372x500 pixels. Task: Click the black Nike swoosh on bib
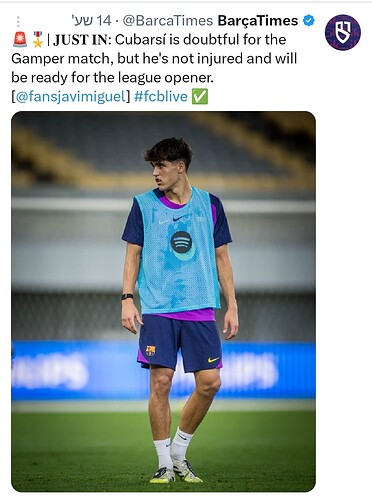[180, 218]
